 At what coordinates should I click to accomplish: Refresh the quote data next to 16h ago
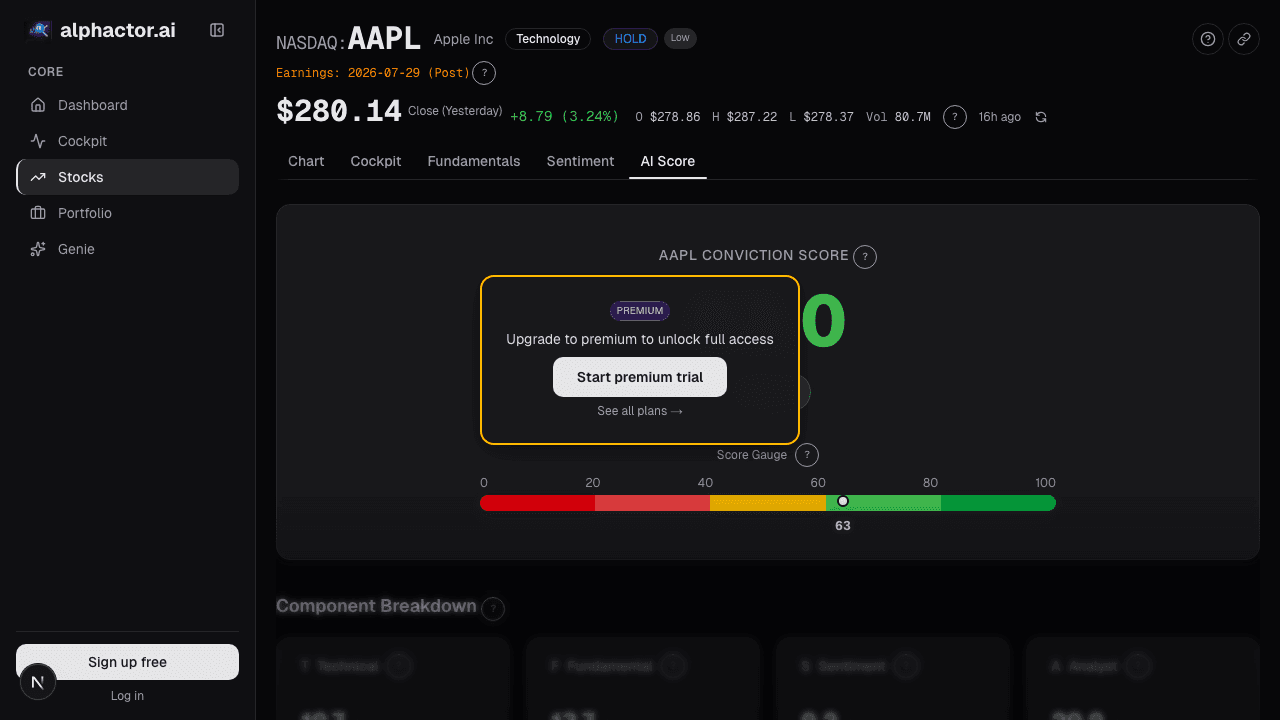pos(1041,117)
